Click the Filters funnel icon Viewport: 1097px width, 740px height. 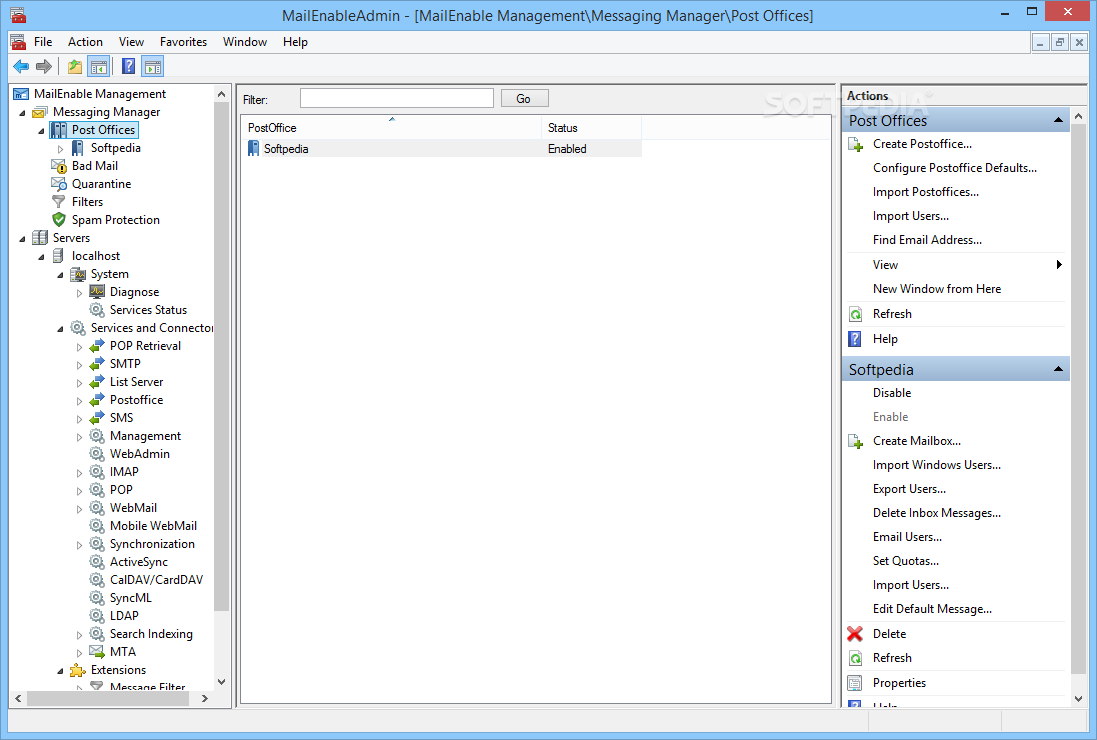pos(59,202)
